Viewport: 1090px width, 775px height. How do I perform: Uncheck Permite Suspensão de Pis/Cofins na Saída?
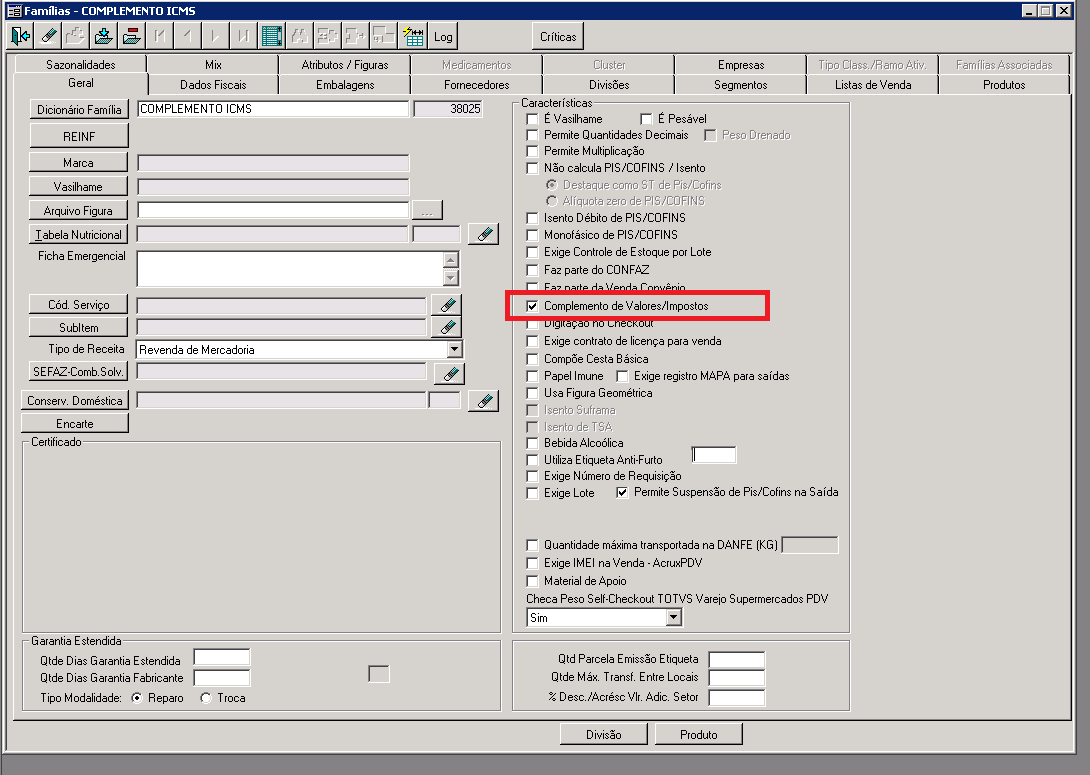[622, 492]
